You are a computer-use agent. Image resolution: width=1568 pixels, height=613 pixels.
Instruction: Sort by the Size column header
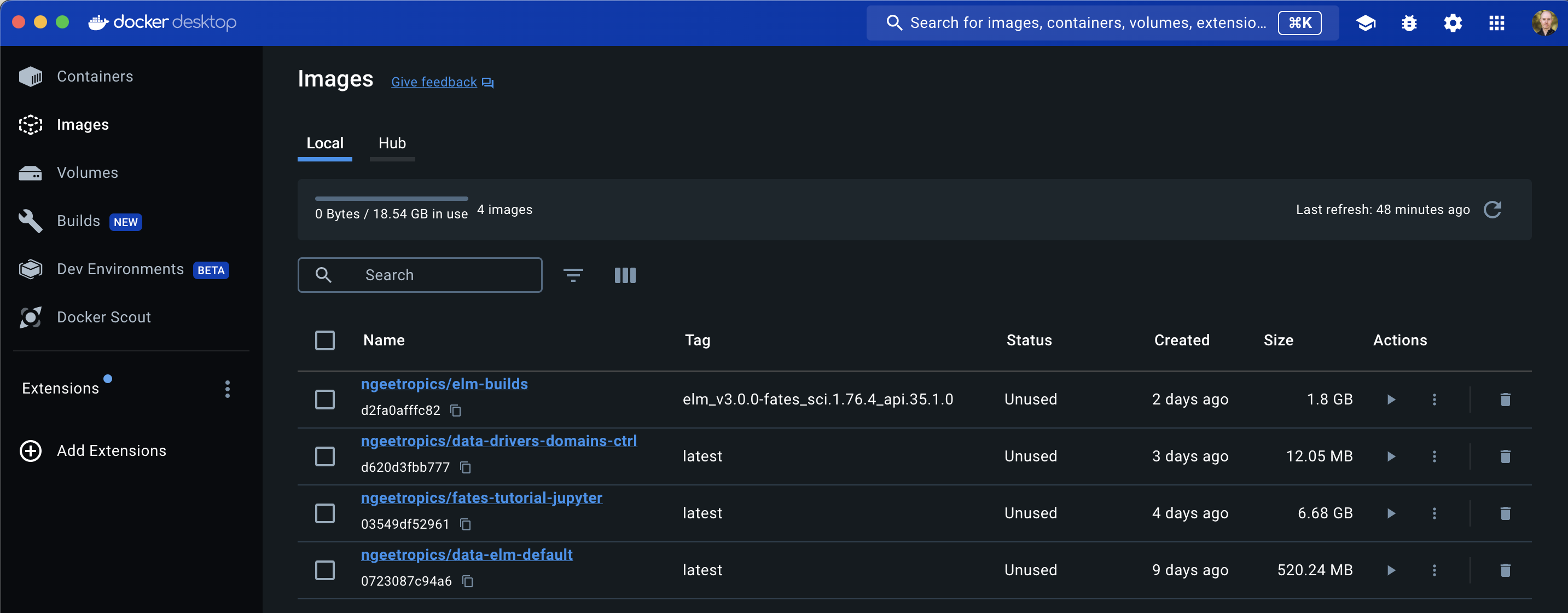tap(1278, 340)
